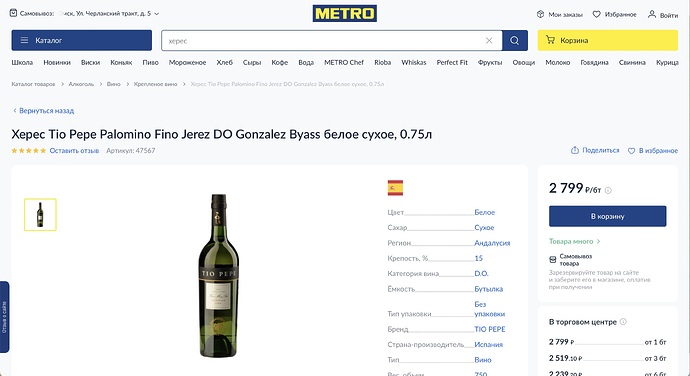
Task: Click the В корзину button
Action: coord(607,216)
